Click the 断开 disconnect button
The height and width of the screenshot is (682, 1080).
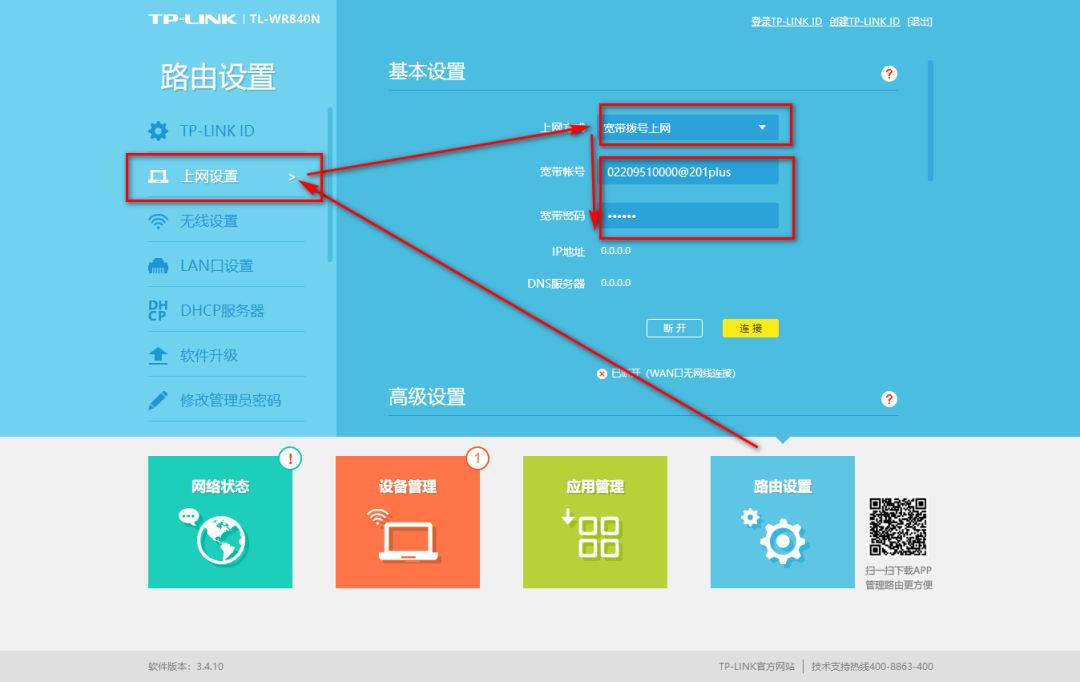[674, 329]
